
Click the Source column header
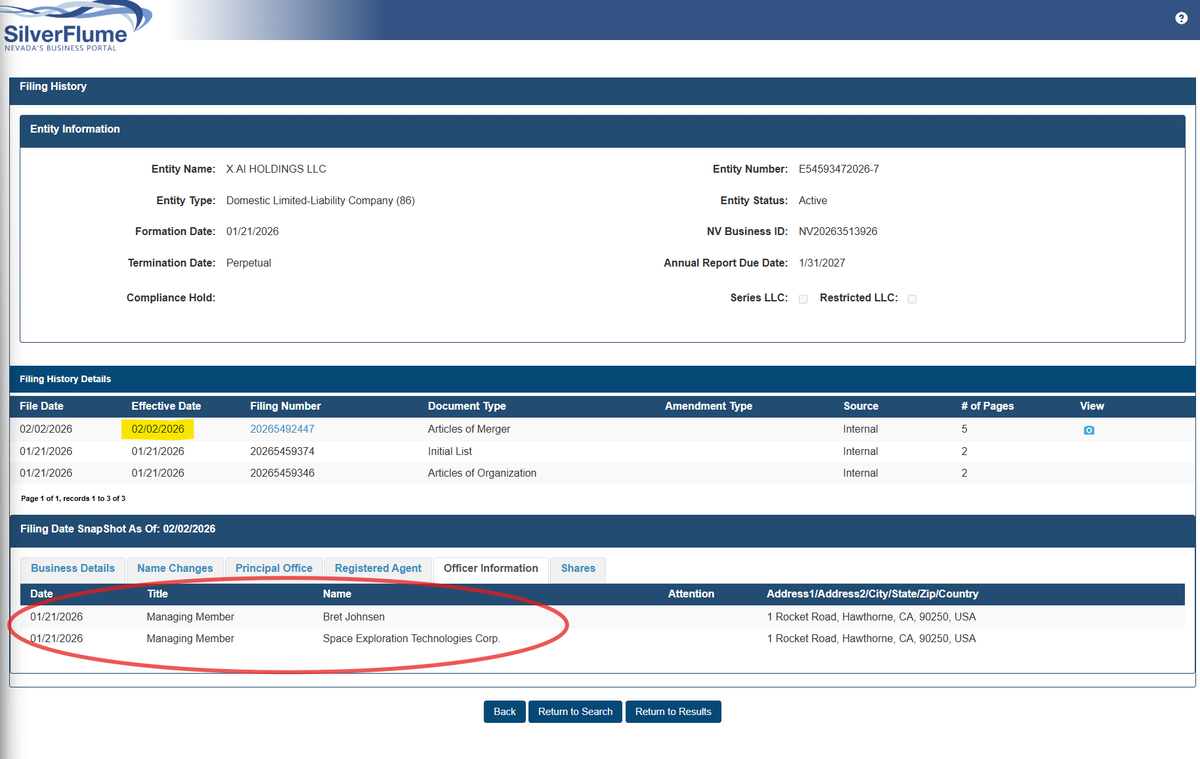tap(861, 406)
